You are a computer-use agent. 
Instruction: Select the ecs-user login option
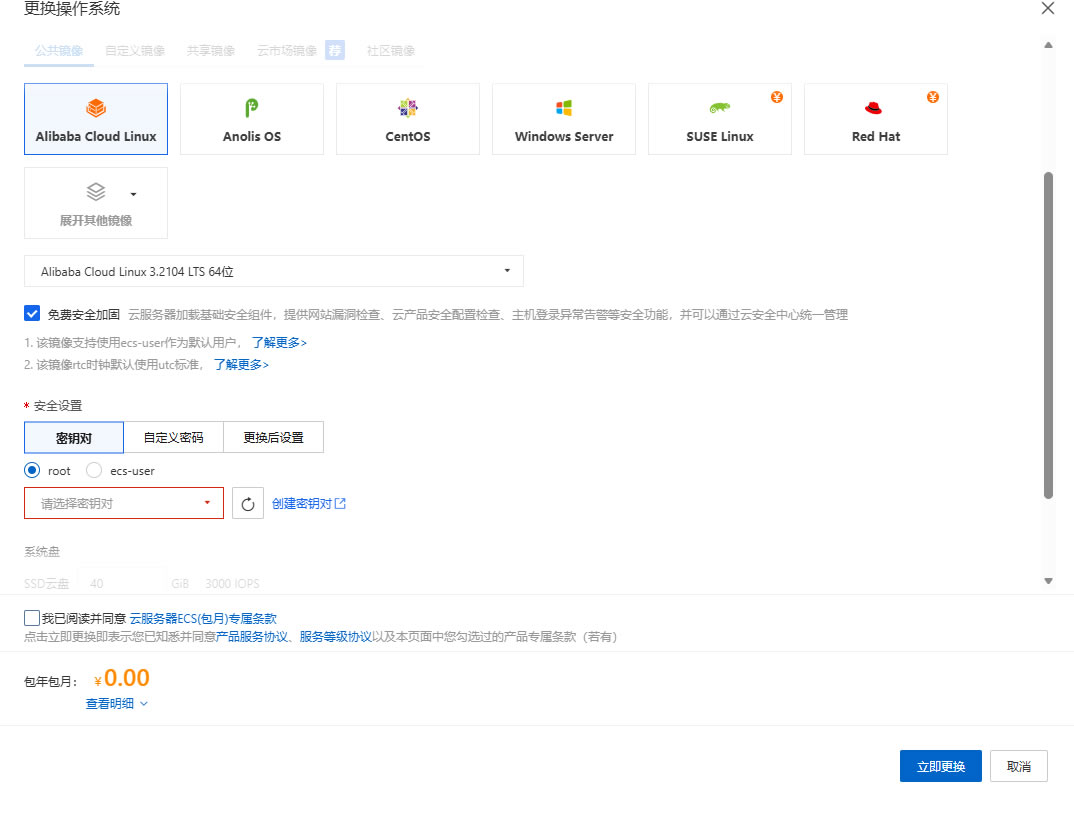coord(94,471)
